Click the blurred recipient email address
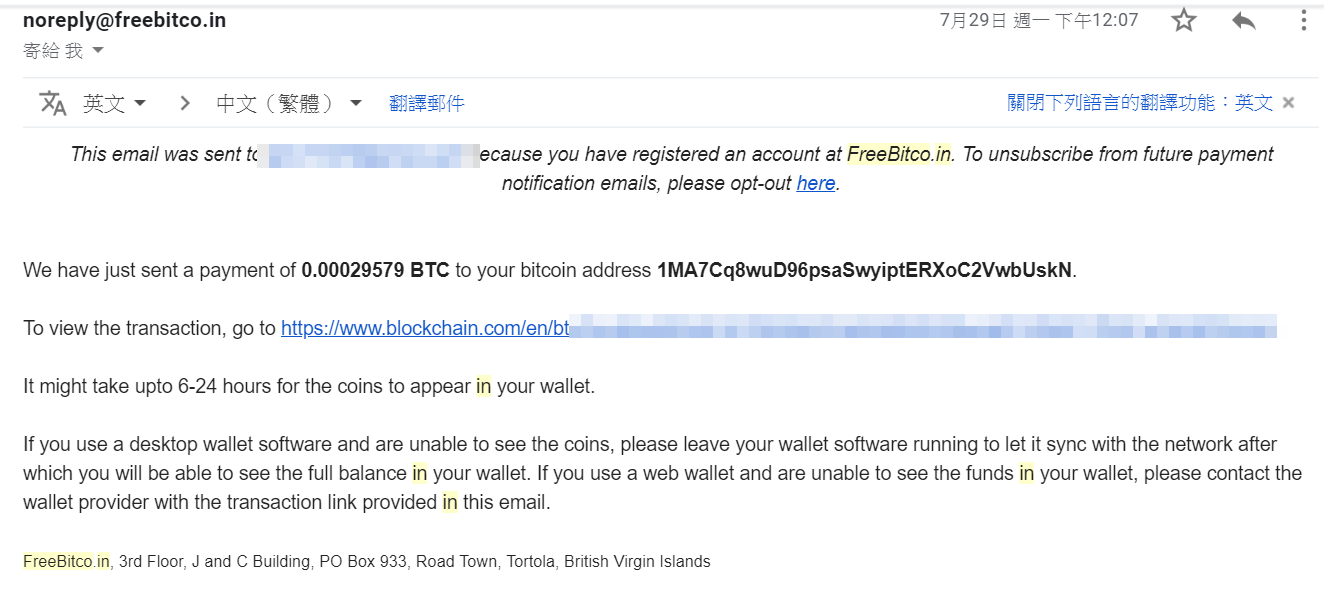 point(369,154)
